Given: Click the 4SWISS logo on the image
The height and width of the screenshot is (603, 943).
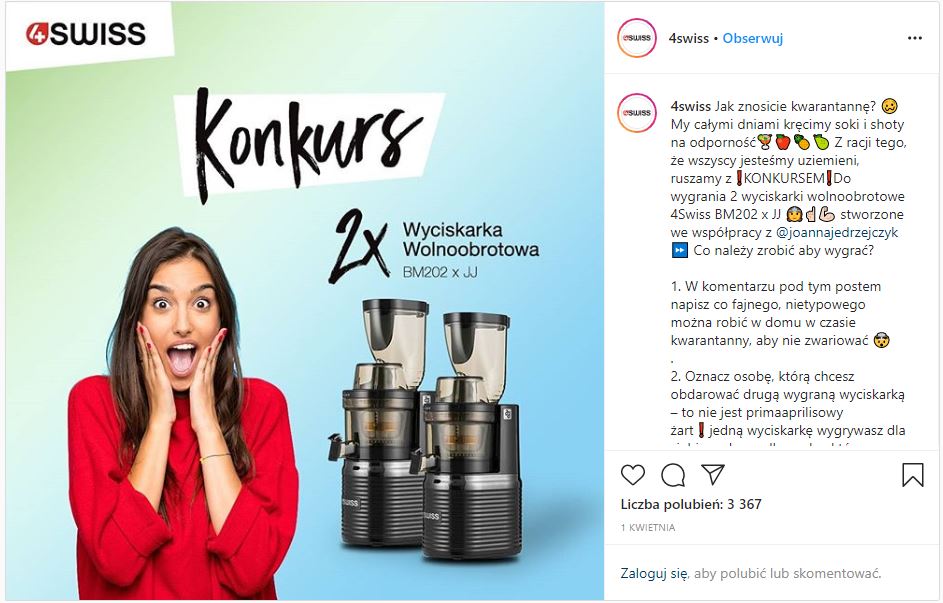Looking at the screenshot, I should [85, 34].
